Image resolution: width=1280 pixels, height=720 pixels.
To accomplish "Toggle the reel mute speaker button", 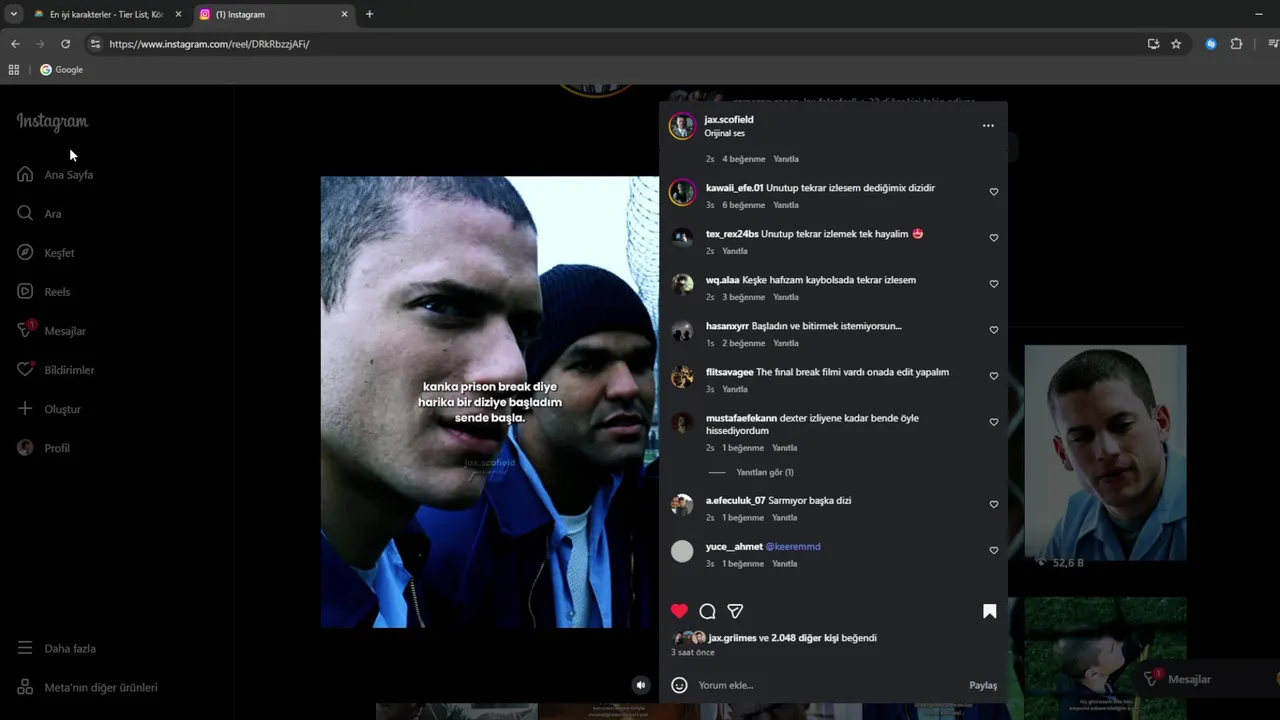I will pyautogui.click(x=641, y=685).
